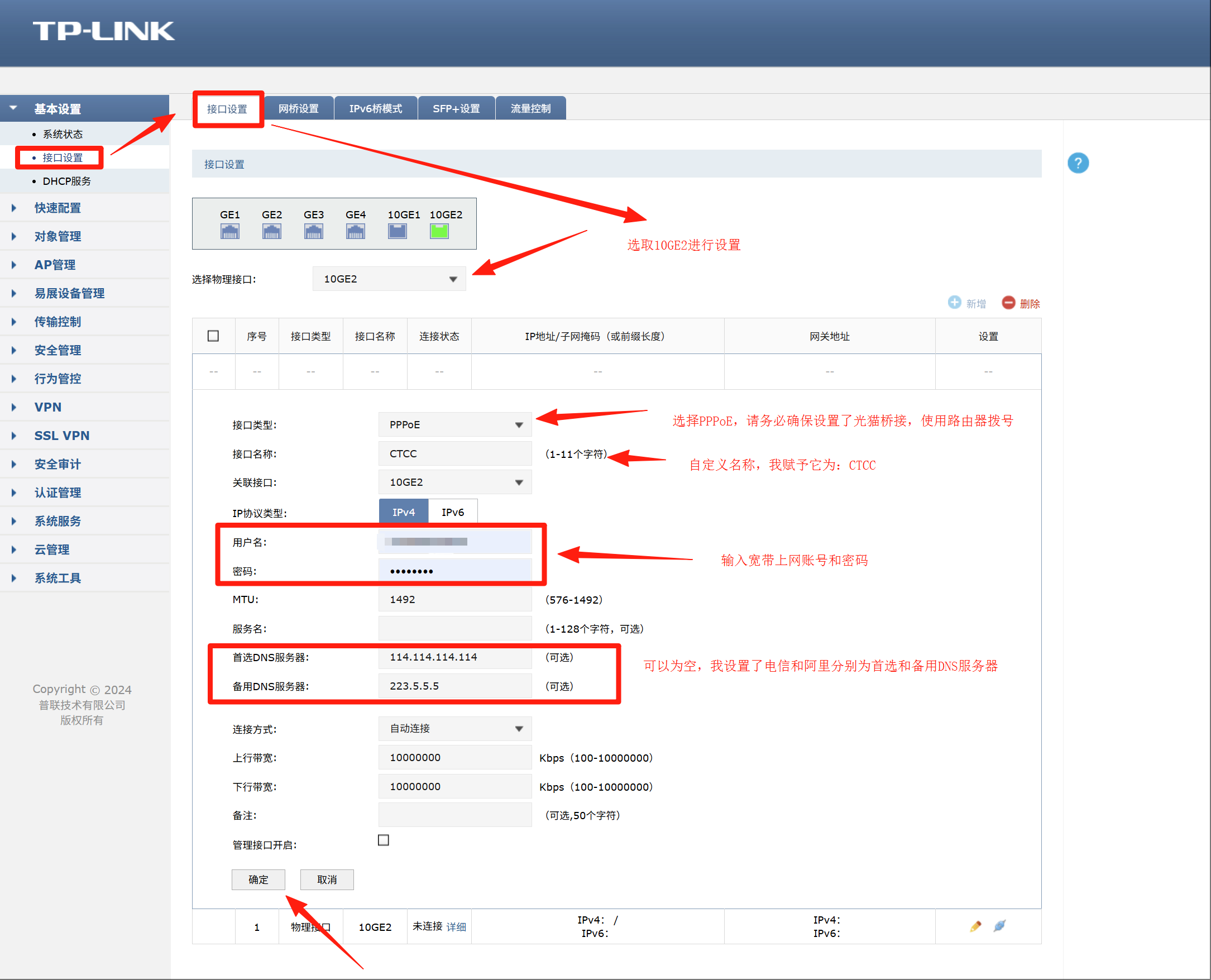This screenshot has width=1211, height=980.
Task: Open the help question mark icon
Action: point(1078,162)
